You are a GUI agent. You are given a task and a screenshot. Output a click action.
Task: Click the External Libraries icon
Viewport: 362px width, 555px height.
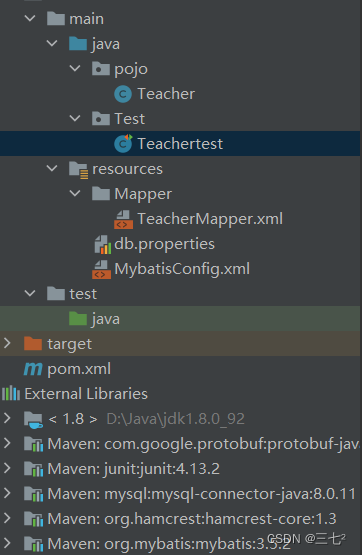11,394
